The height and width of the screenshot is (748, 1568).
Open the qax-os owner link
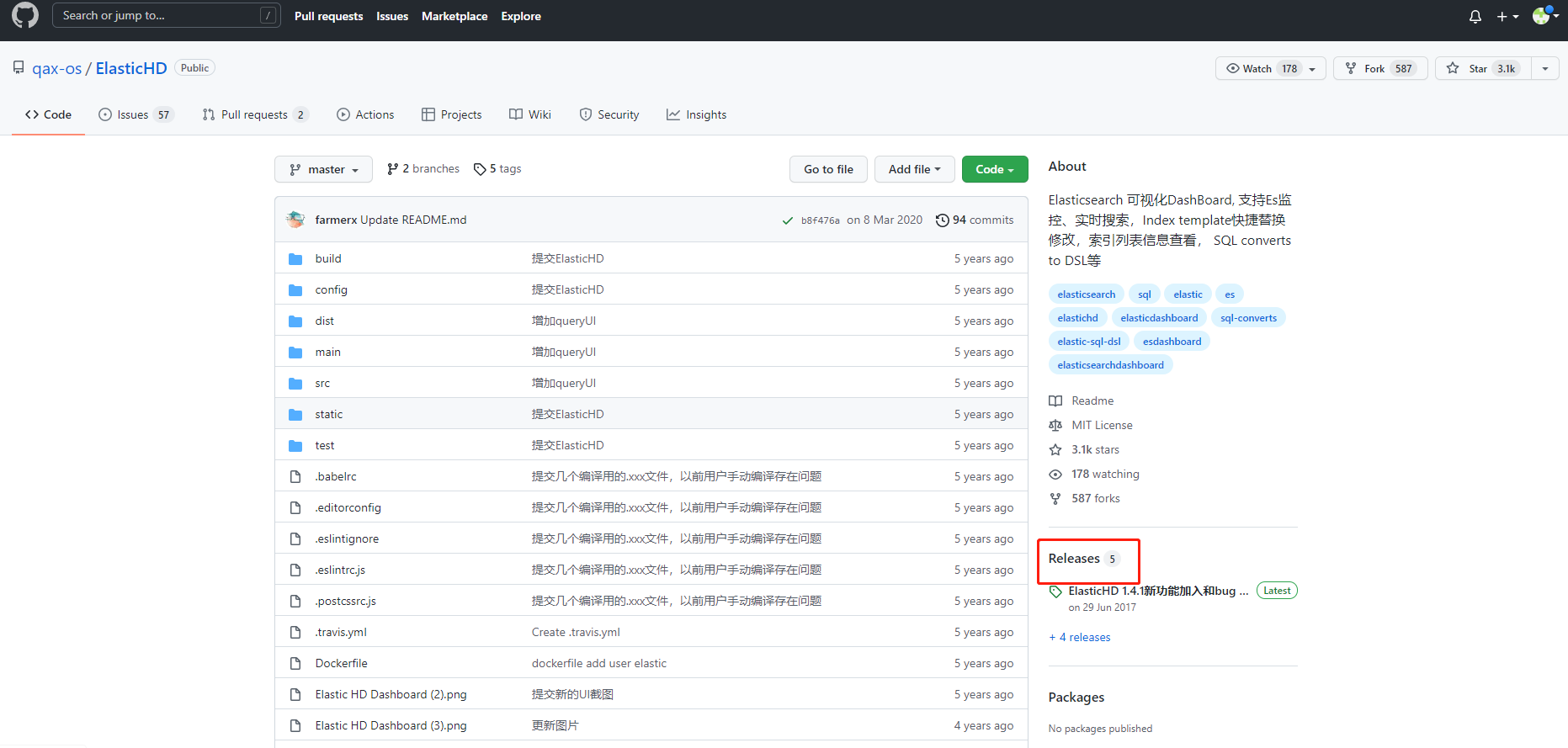(x=57, y=68)
